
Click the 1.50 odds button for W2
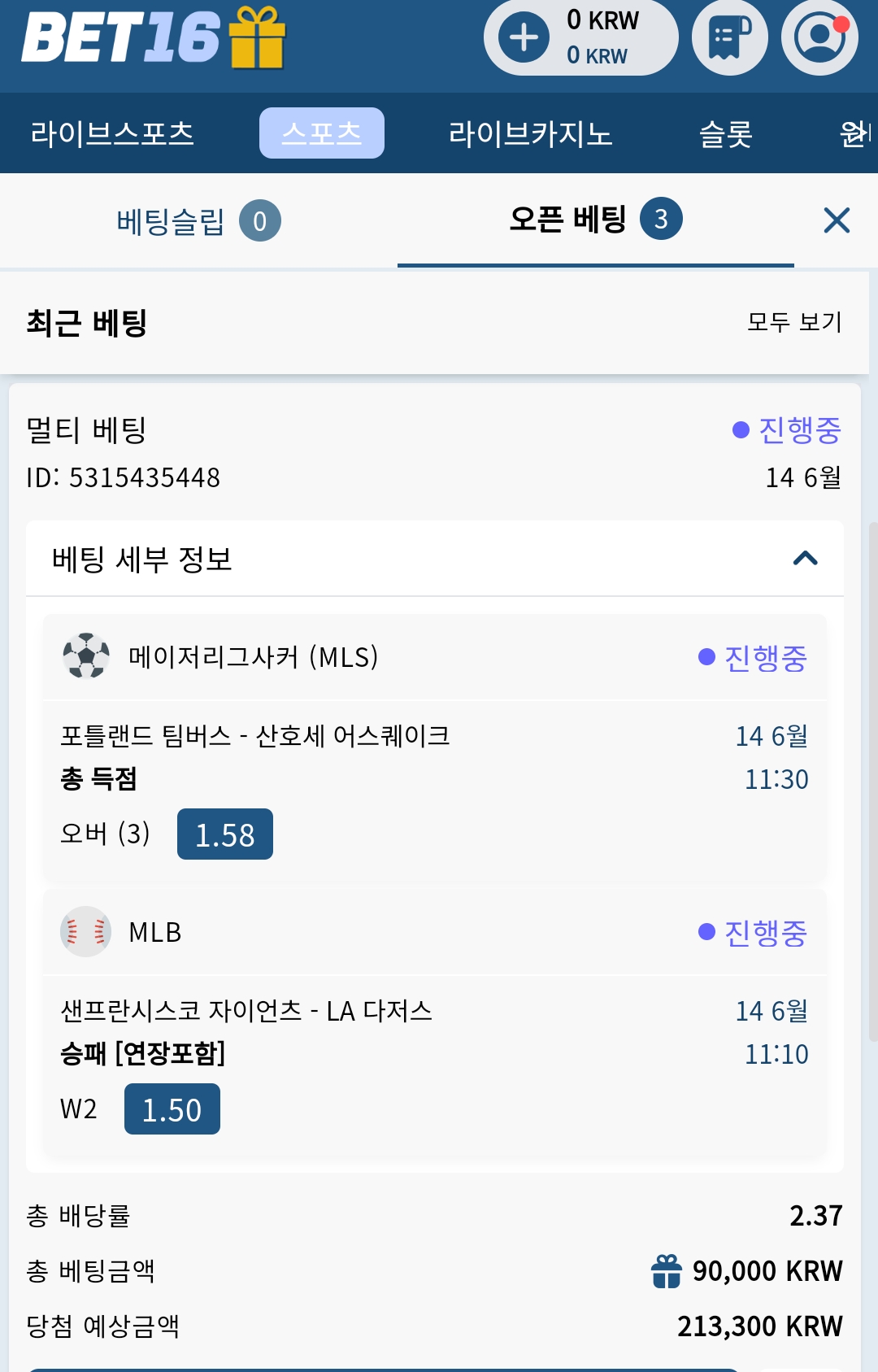(x=172, y=1109)
